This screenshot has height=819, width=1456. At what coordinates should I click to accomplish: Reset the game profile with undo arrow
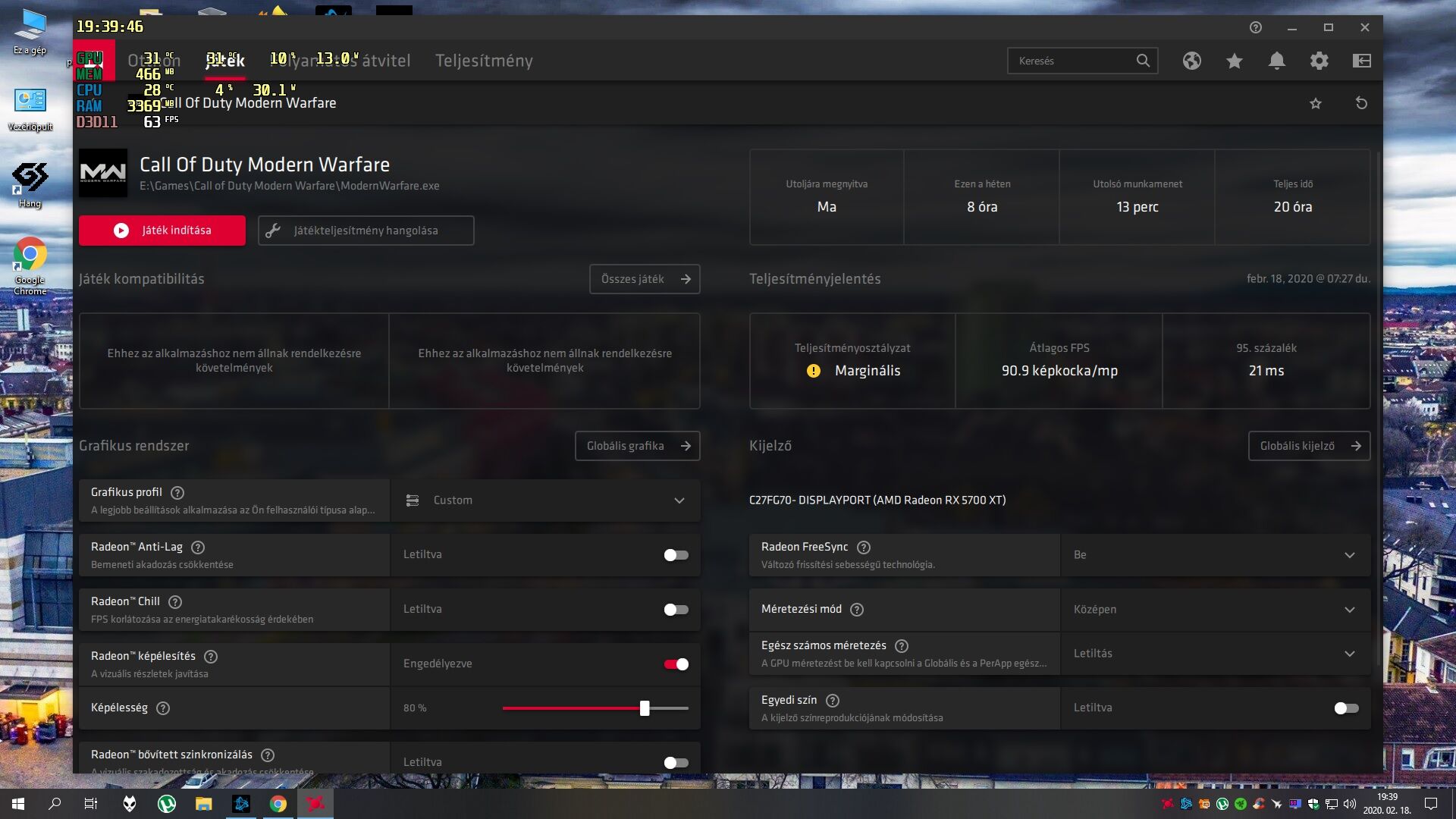click(1361, 103)
